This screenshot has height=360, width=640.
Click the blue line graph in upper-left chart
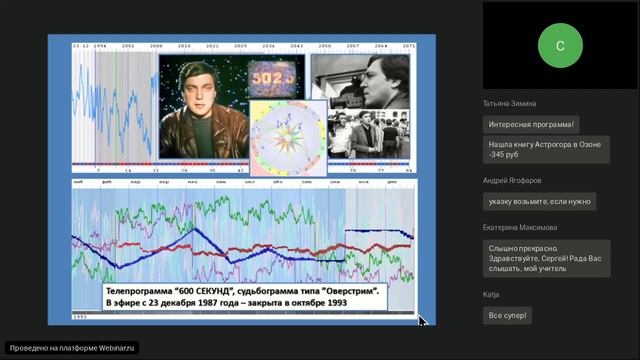click(x=115, y=109)
